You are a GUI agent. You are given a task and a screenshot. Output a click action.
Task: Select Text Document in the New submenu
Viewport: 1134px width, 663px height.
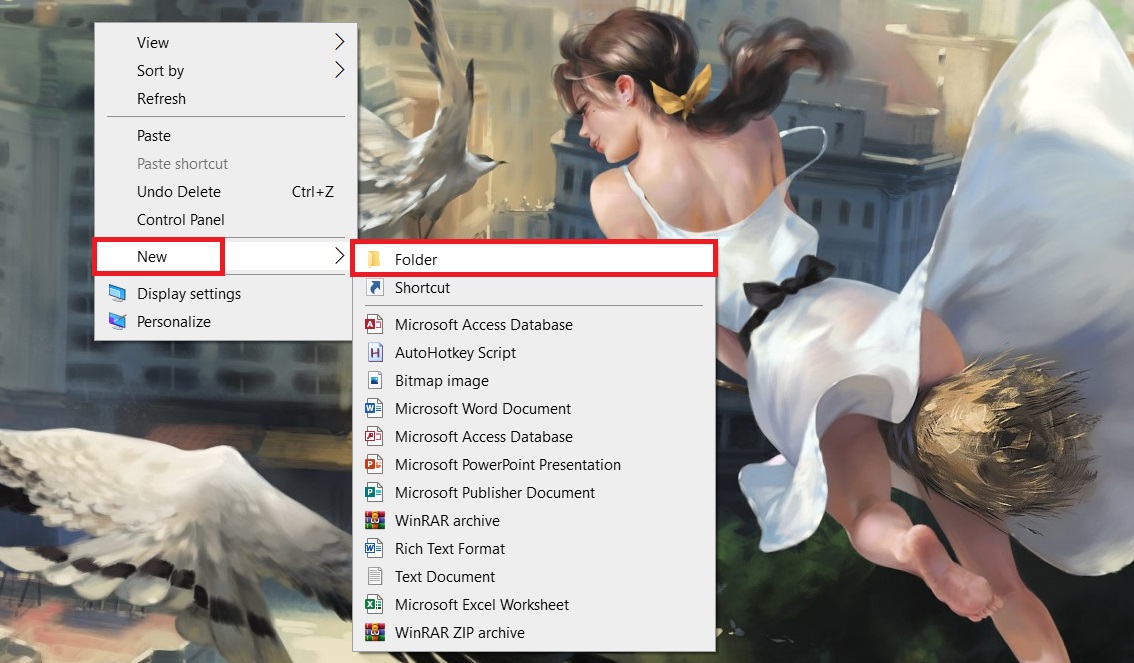tap(445, 577)
